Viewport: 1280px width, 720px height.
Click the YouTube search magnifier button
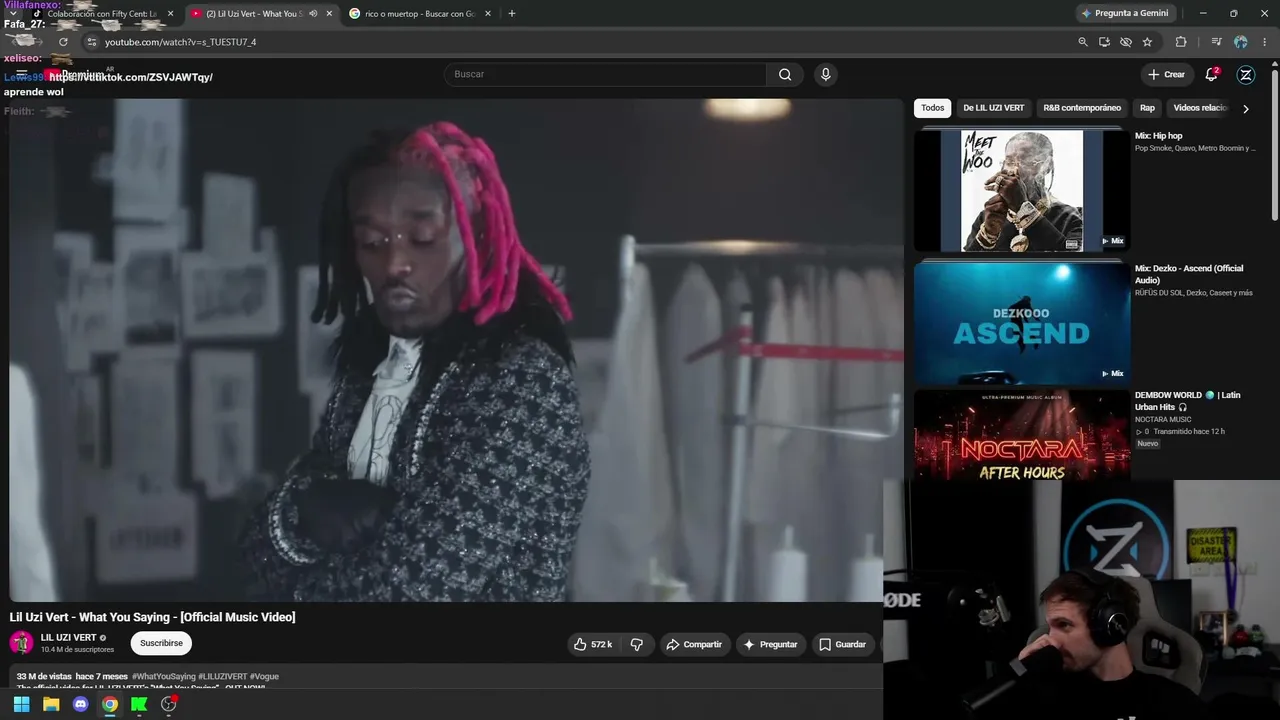[x=785, y=74]
